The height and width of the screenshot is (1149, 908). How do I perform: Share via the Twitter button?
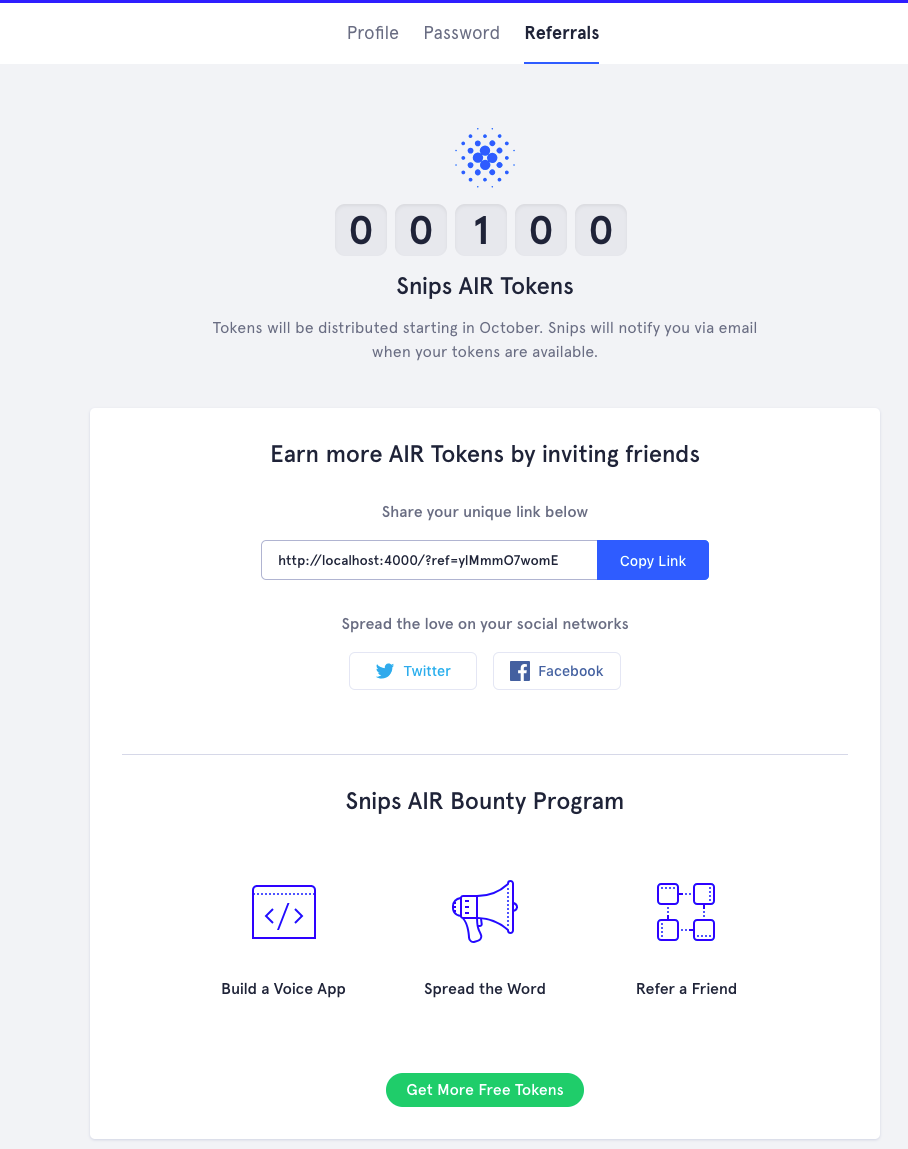coord(413,671)
